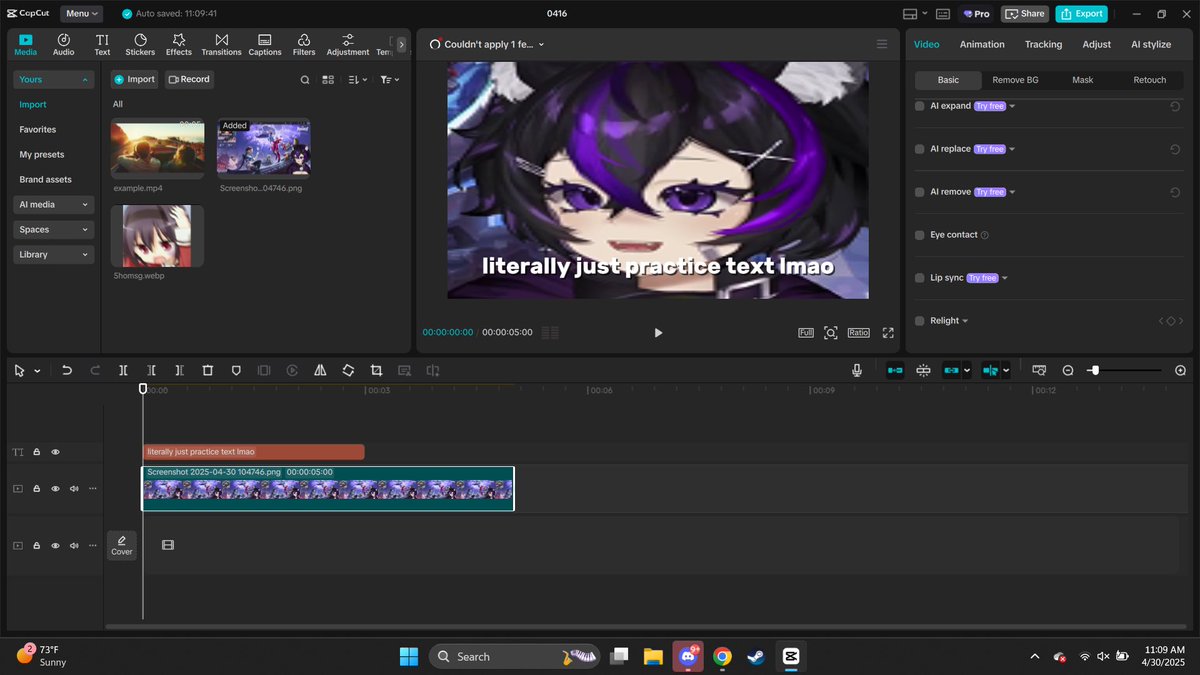Open the media filter dropdown

click(x=390, y=79)
